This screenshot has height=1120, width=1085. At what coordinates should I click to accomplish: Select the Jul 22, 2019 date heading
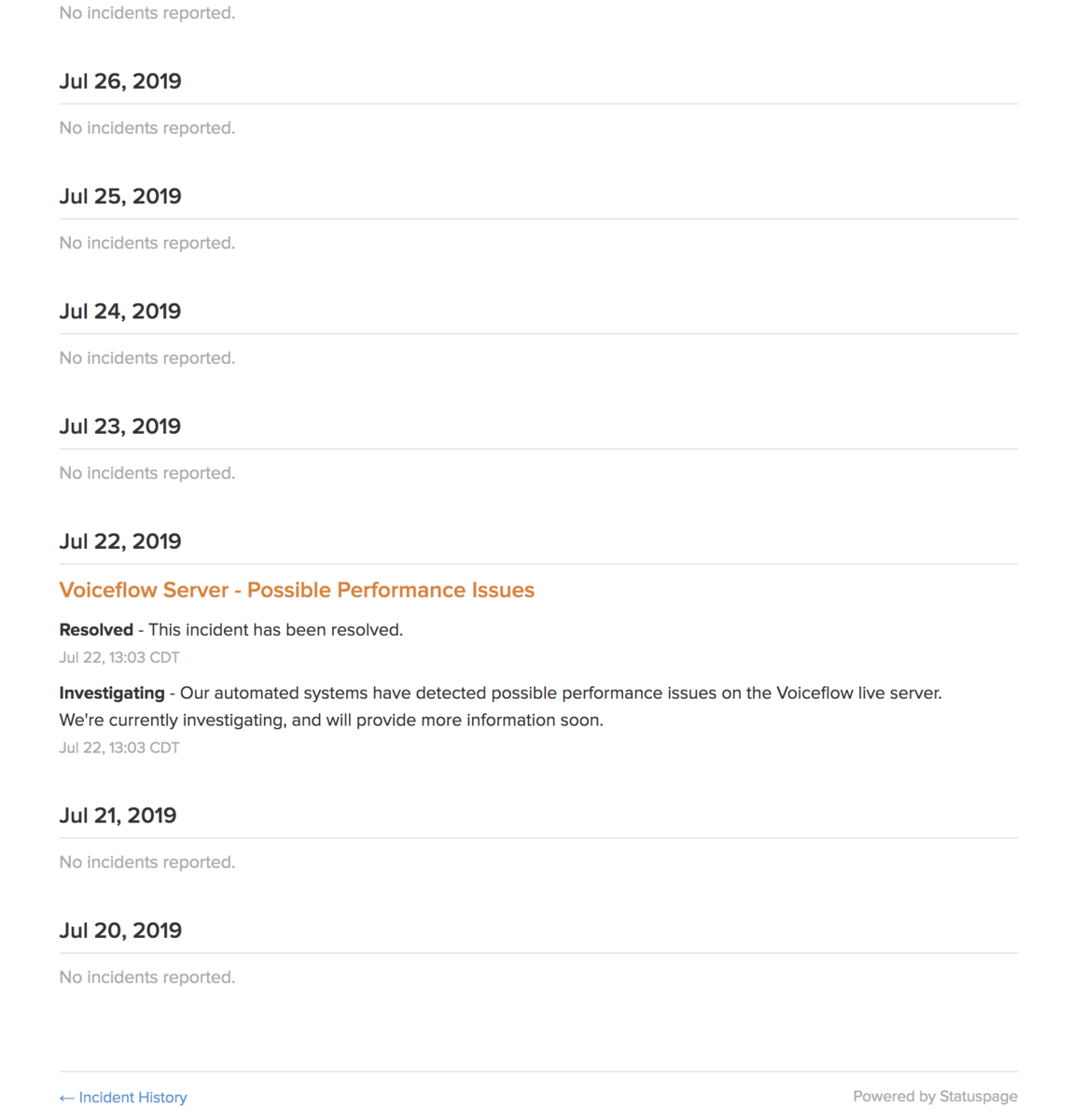click(120, 541)
